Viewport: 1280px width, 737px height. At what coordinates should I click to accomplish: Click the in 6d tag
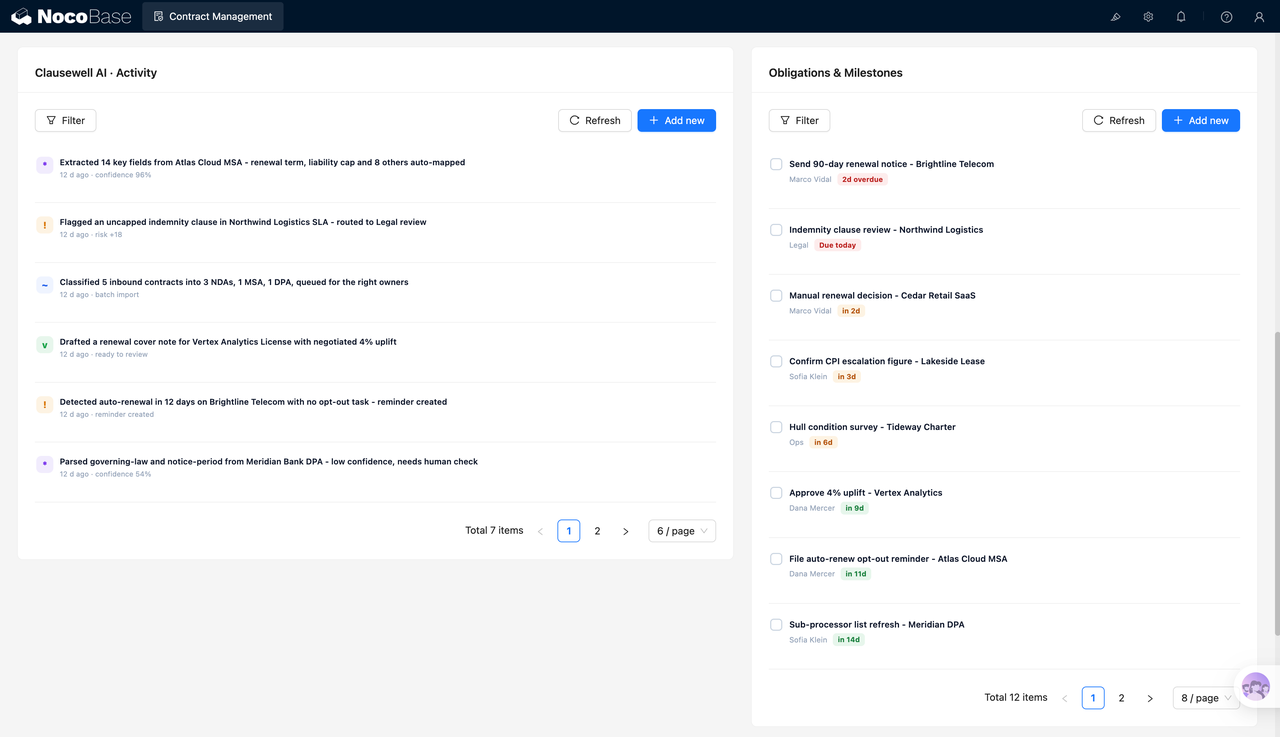click(x=823, y=442)
